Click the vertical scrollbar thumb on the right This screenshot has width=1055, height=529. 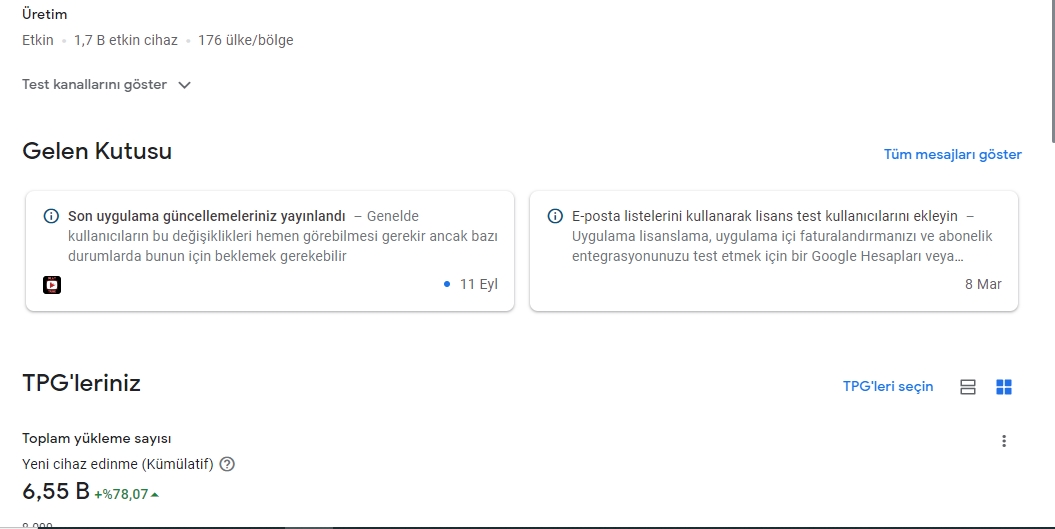click(x=1052, y=71)
